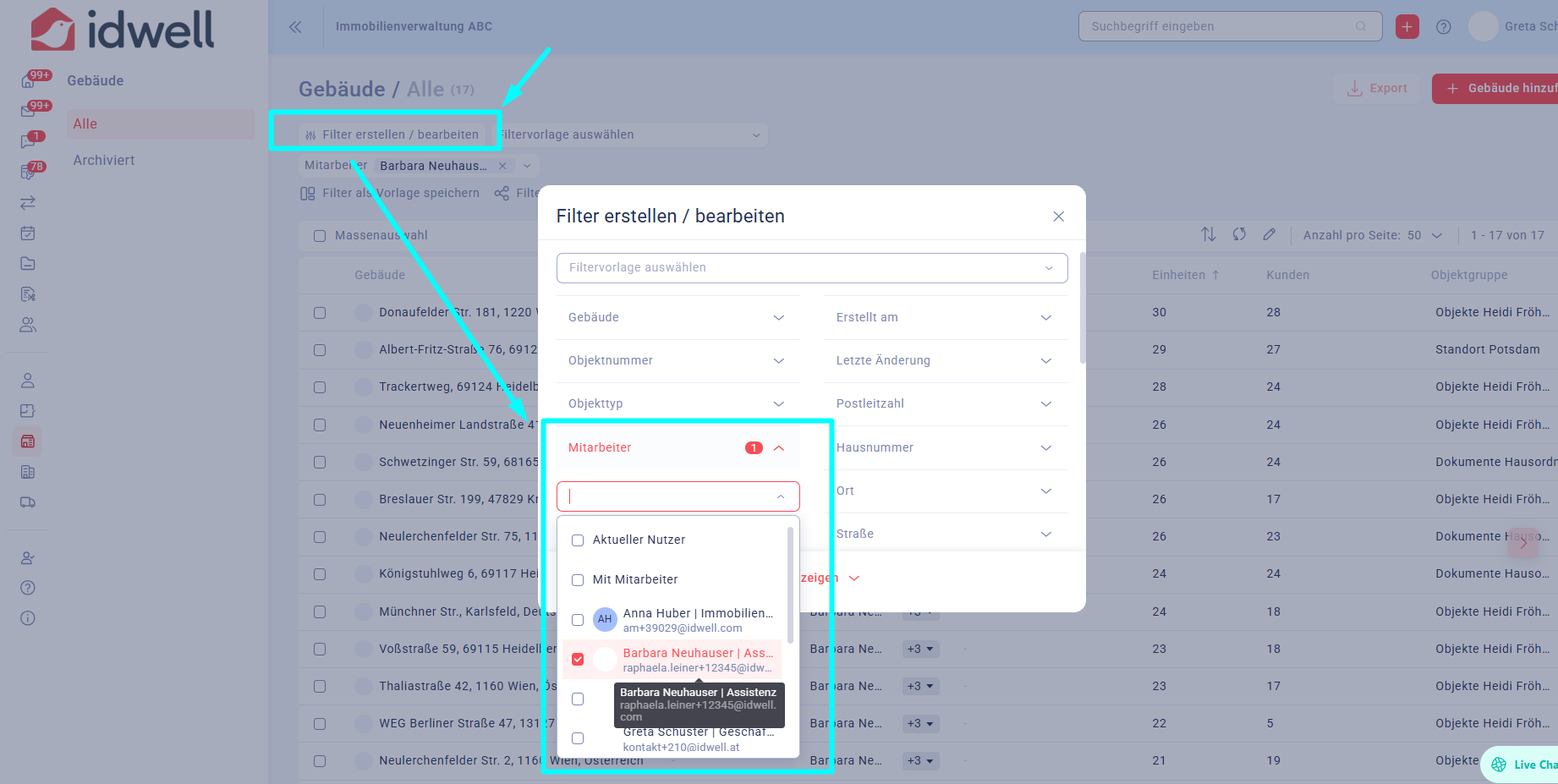Expand the Objekttyp filter section
The image size is (1558, 784).
click(x=678, y=403)
